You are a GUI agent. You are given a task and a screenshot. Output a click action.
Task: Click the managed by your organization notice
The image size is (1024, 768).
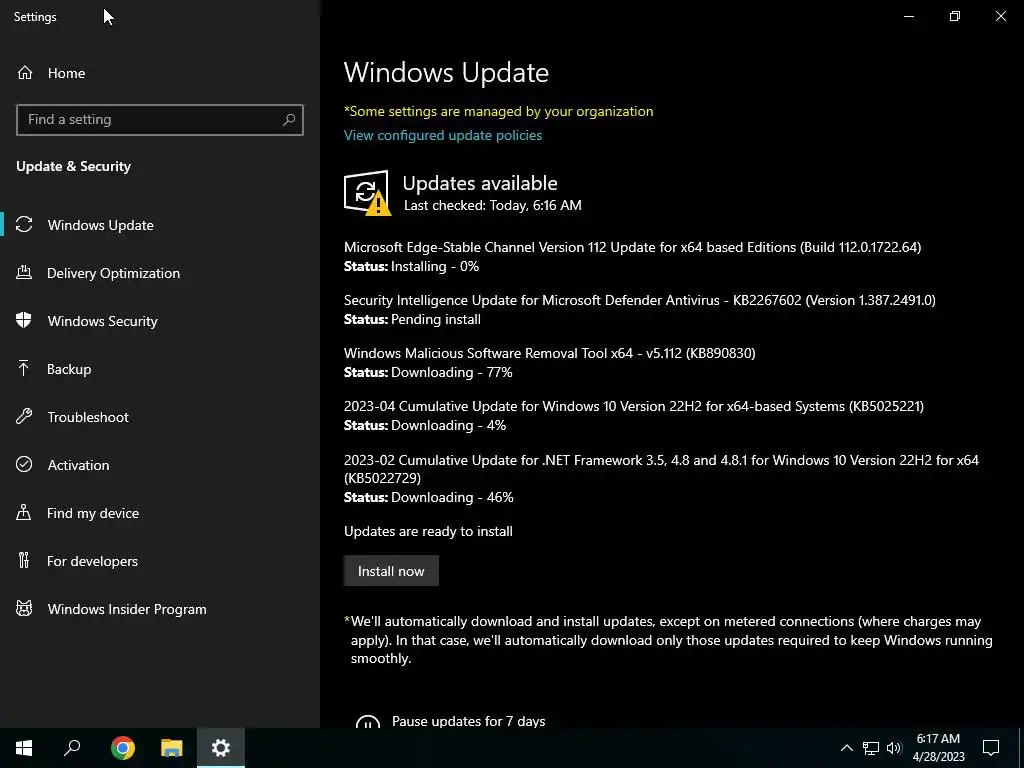(x=498, y=111)
